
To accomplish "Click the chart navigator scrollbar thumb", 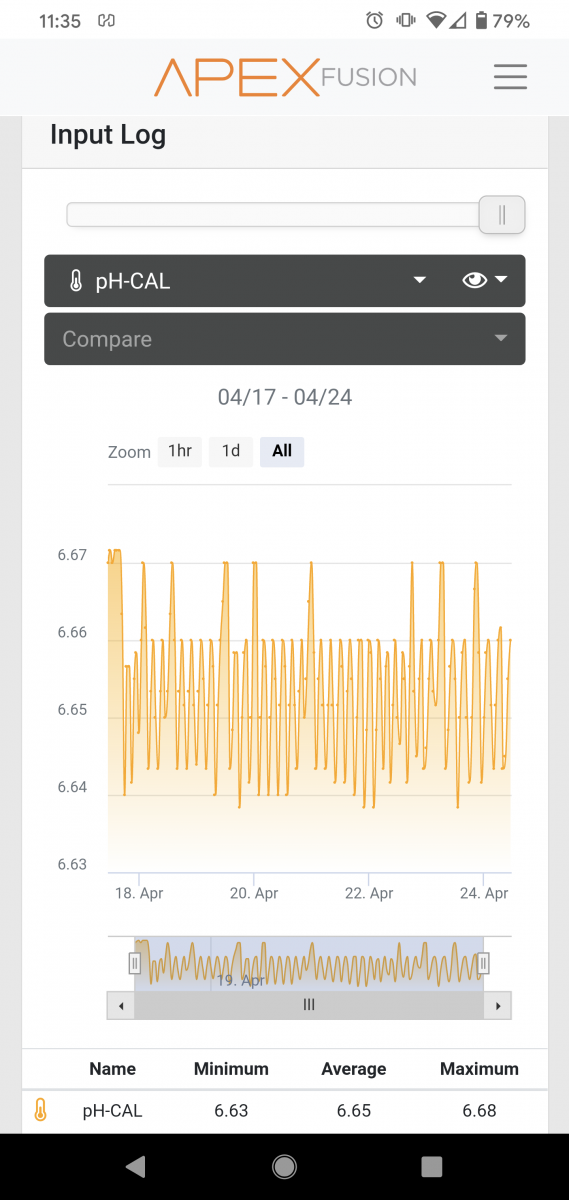I will (309, 1005).
